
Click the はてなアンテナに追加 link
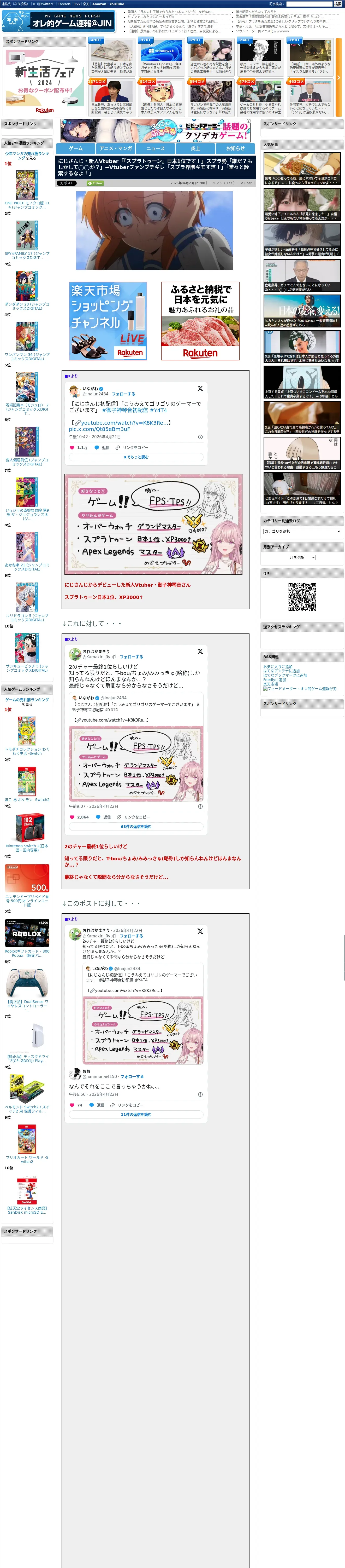point(281,671)
